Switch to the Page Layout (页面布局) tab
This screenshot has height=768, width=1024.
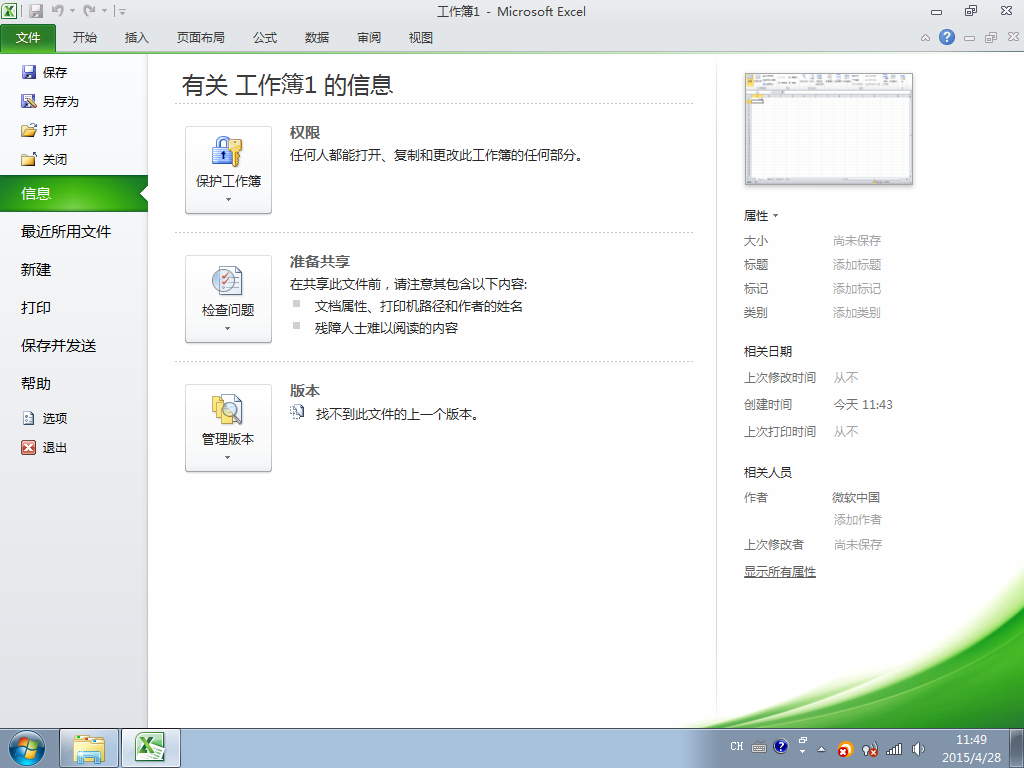coord(200,37)
